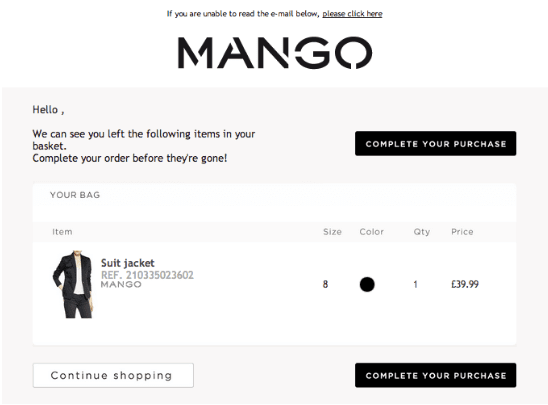
Task: Click the small MANGO brand label under item
Action: click(121, 284)
